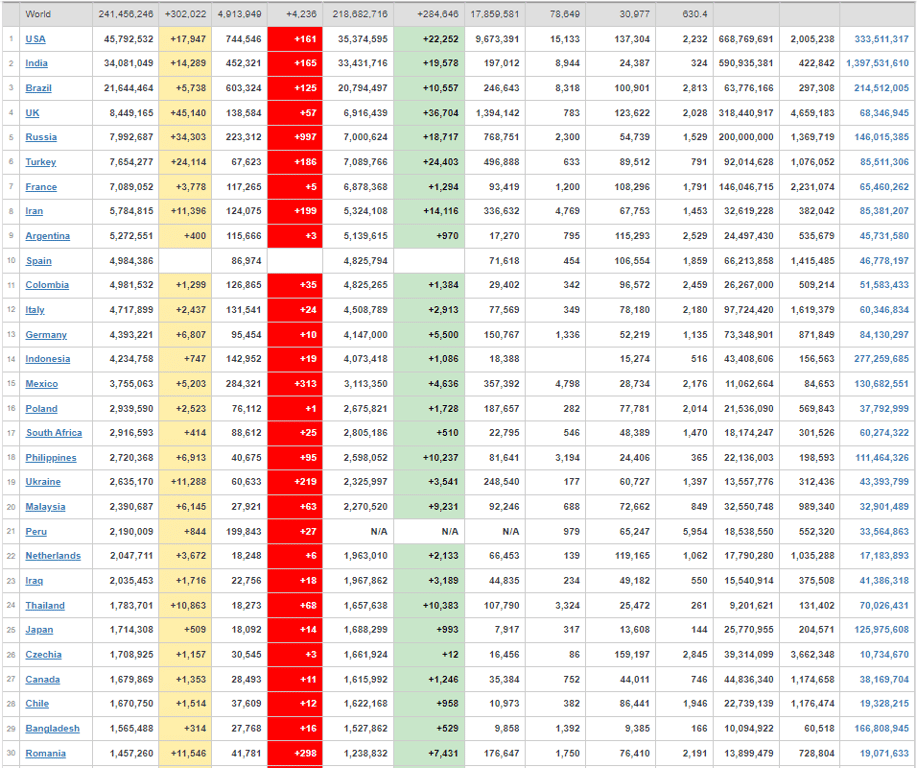Open the Iraq country link
Image resolution: width=917 pixels, height=768 pixels.
click(x=34, y=581)
